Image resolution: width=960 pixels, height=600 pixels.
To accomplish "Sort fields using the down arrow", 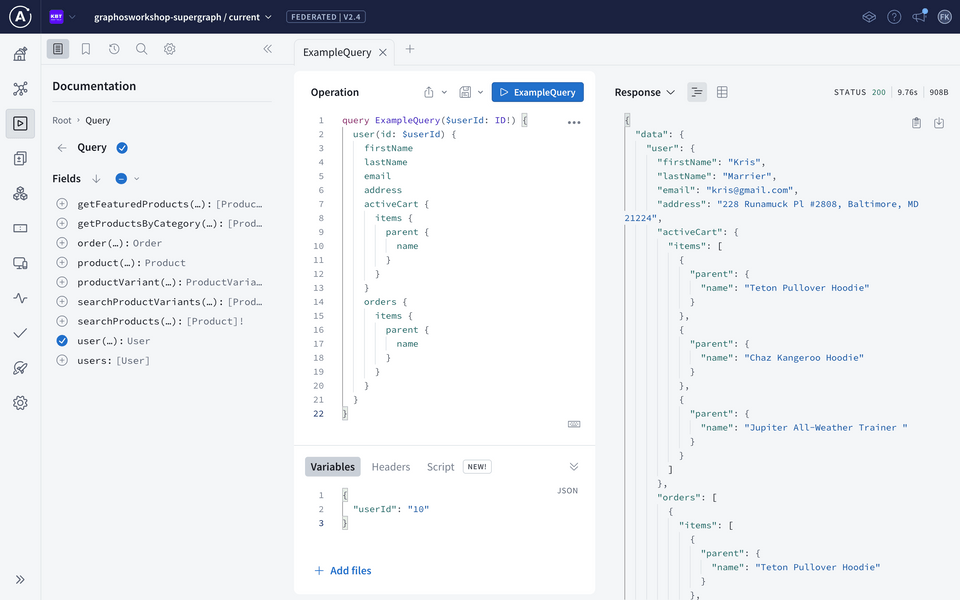I will coord(96,179).
